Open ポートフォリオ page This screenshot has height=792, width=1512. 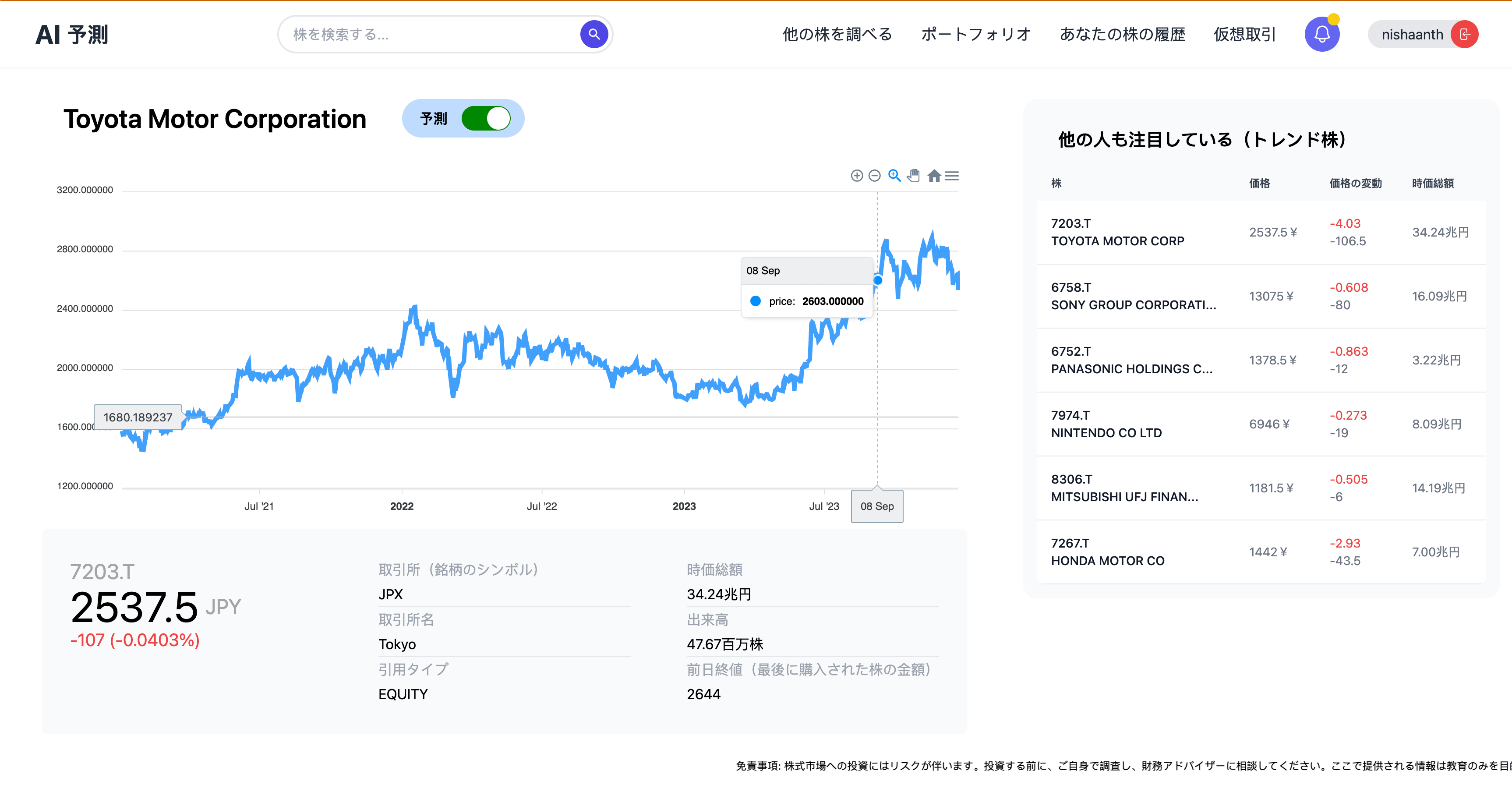(975, 34)
